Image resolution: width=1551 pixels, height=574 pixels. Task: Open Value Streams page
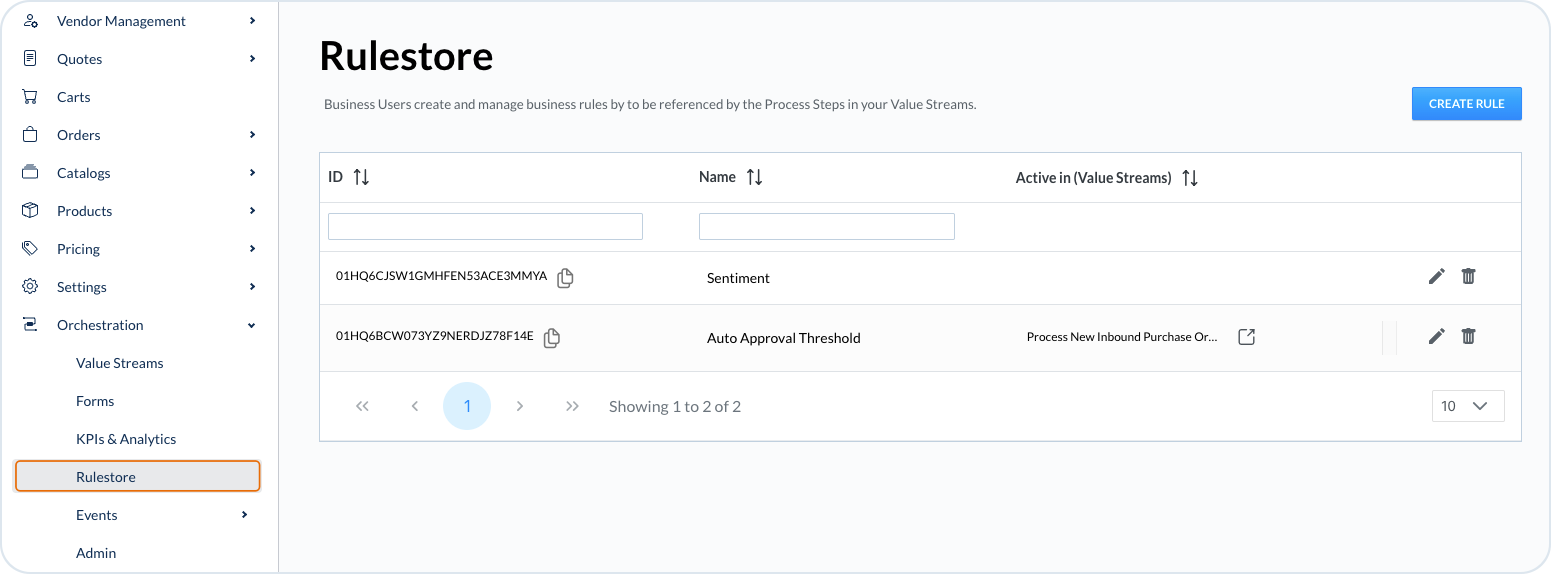point(120,363)
